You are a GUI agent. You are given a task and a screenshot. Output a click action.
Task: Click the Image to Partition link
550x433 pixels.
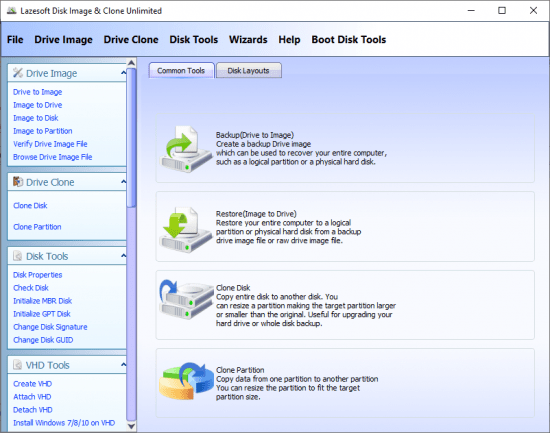coord(43,131)
